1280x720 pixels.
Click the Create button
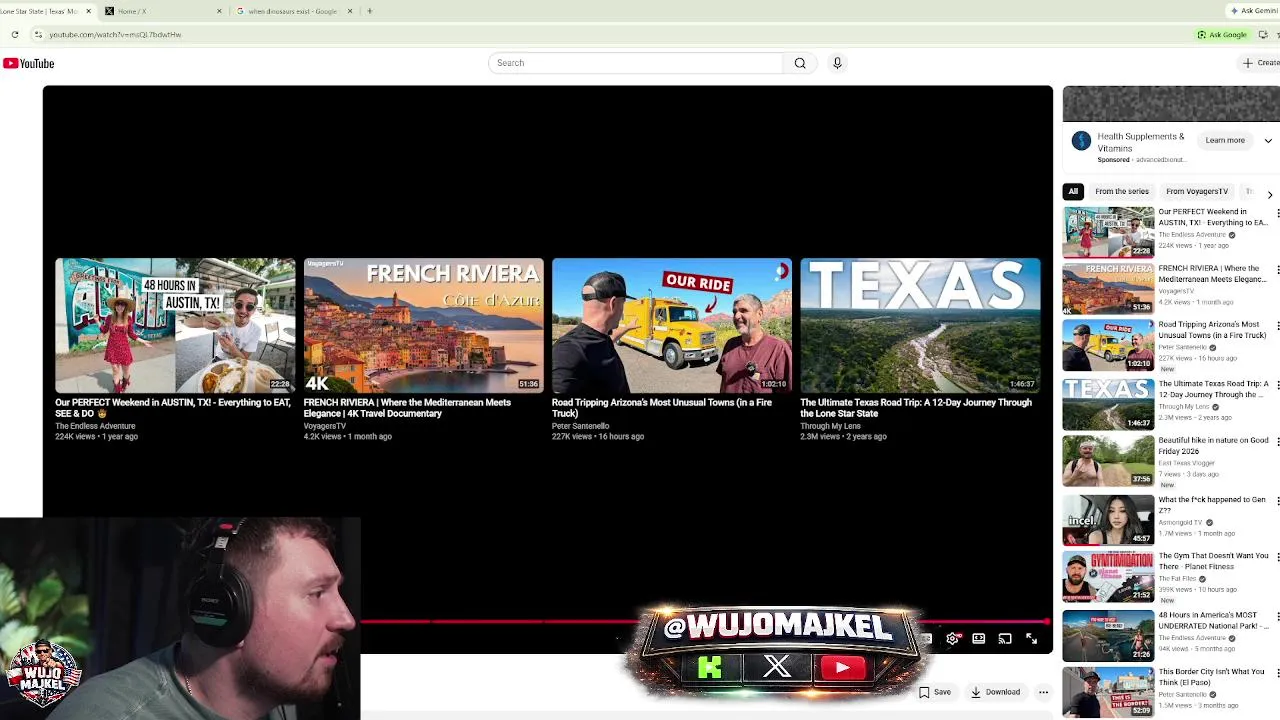(x=1261, y=63)
